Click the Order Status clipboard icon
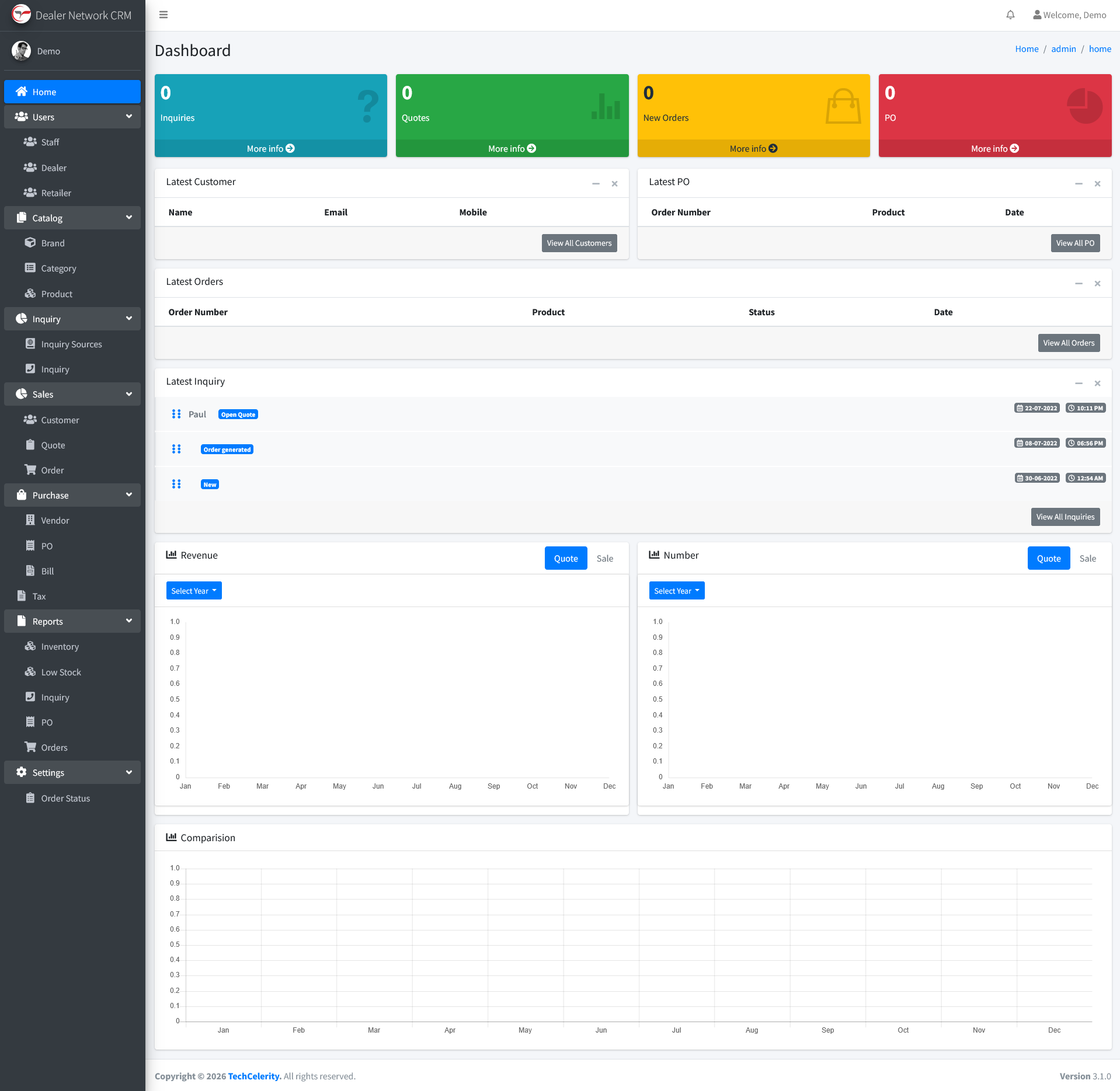The height and width of the screenshot is (1091, 1120). [x=30, y=798]
